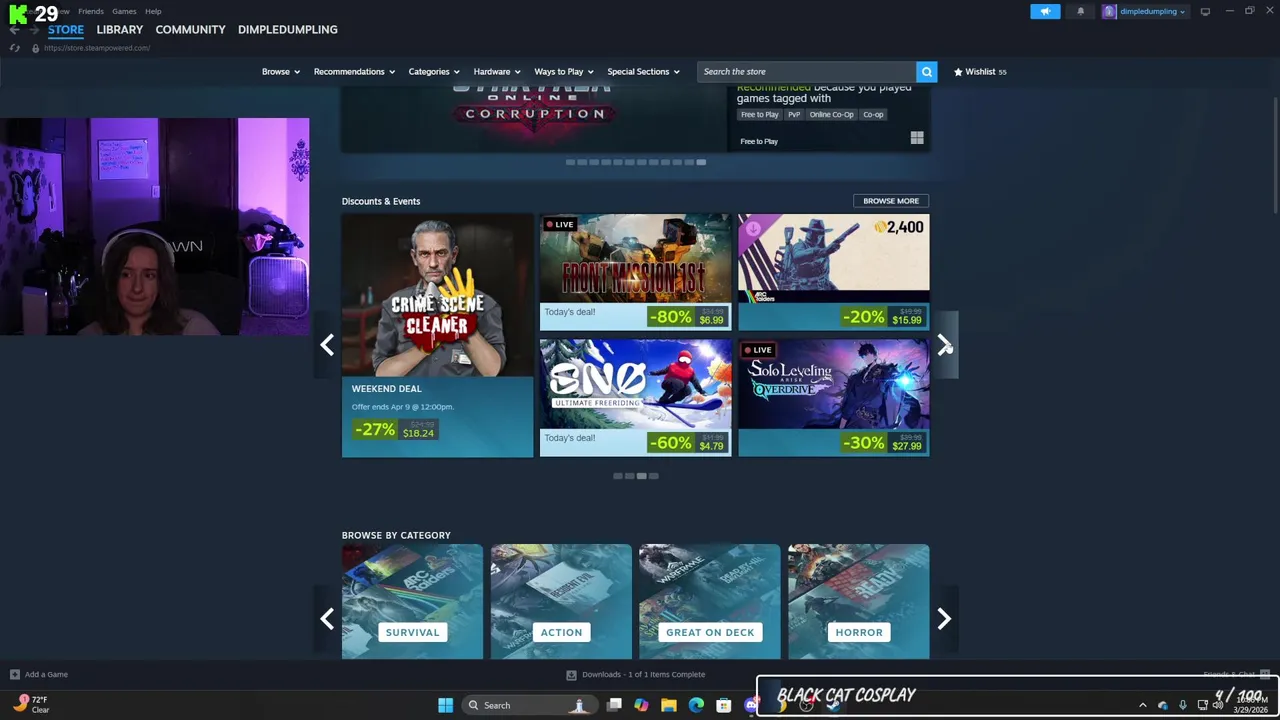Click the store URL address bar
Viewport: 1280px width, 720px height.
point(97,48)
